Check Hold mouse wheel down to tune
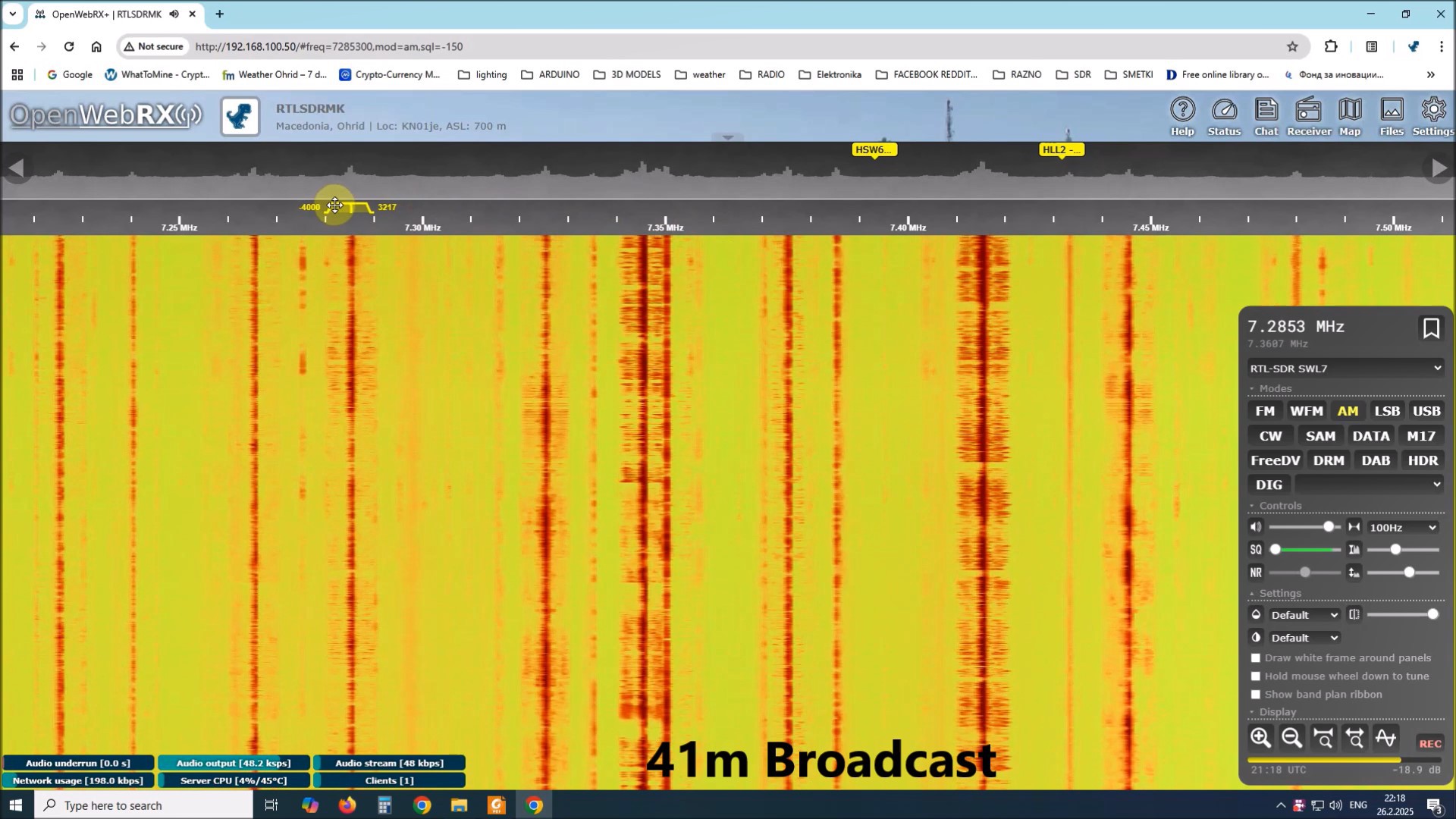This screenshot has height=819, width=1456. [1256, 676]
